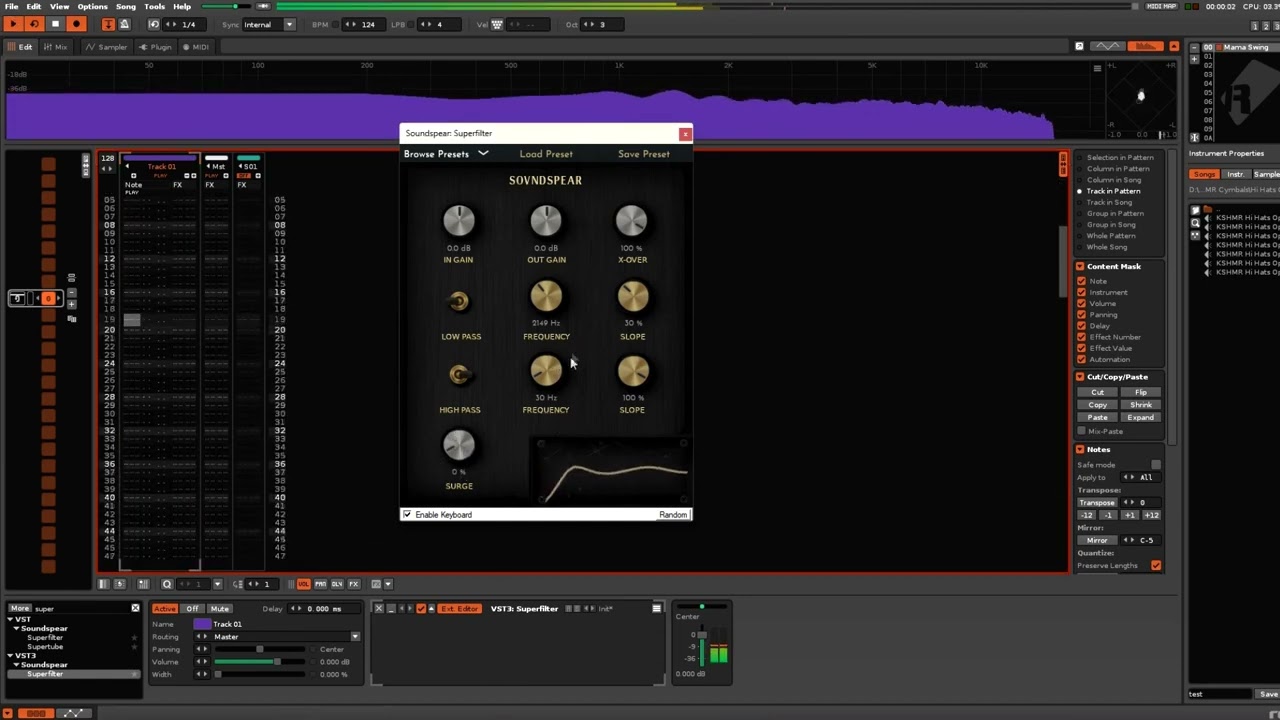
Task: Click the Random button in plugin window
Action: pos(673,515)
